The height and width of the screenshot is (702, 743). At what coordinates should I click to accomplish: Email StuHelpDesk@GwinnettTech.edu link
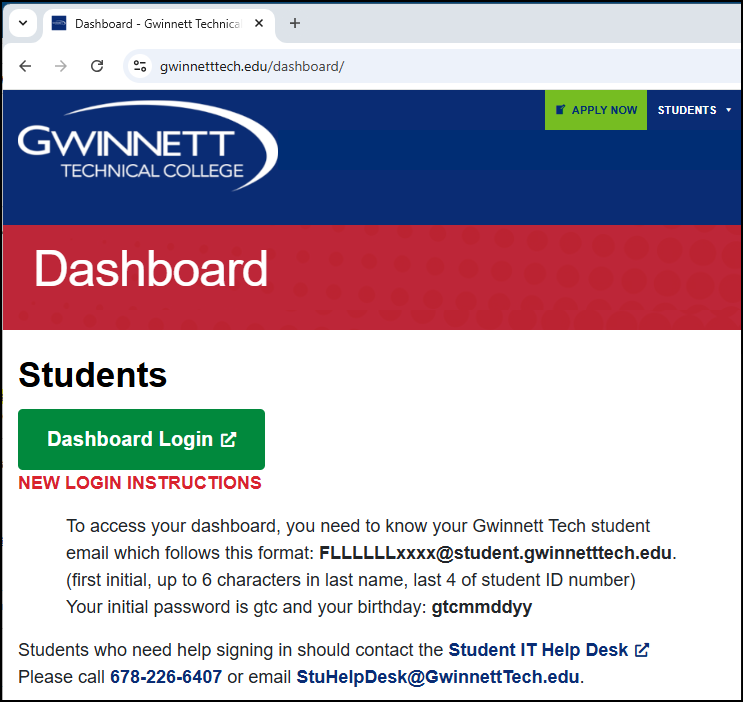438,677
